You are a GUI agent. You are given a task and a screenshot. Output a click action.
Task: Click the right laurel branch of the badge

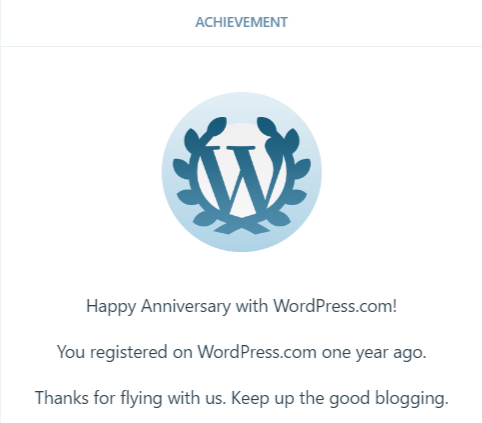tap(285, 173)
